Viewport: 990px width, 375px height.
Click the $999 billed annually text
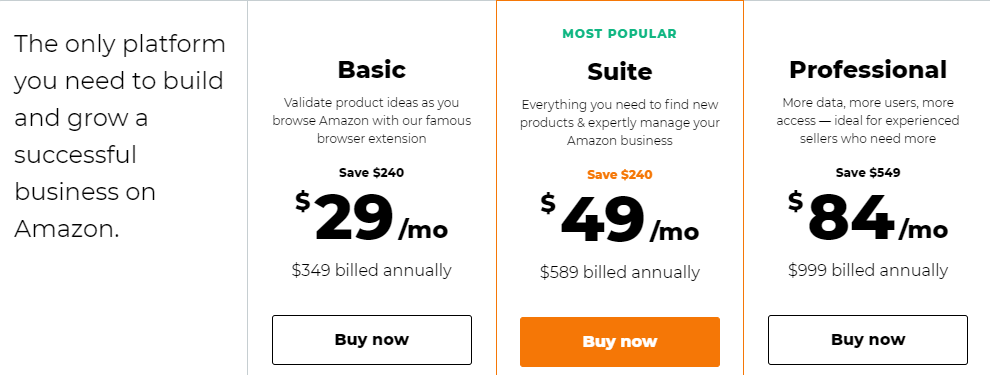tap(868, 270)
